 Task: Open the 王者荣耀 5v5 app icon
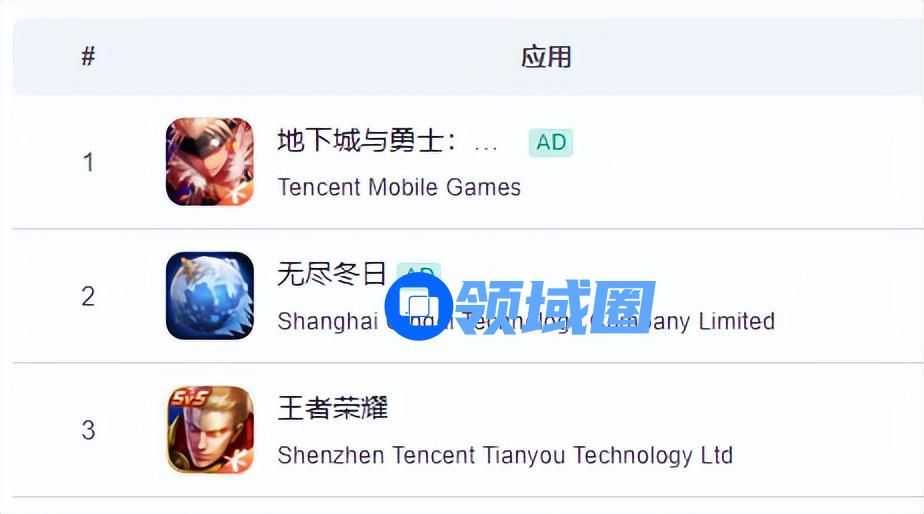210,430
